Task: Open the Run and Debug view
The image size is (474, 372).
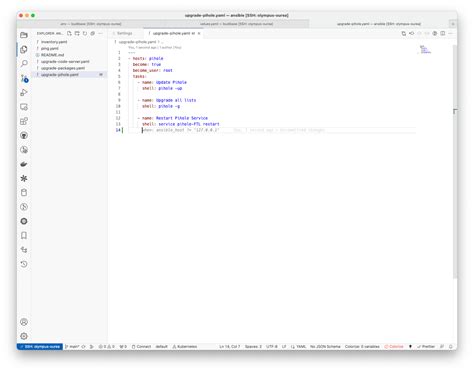Action: click(24, 92)
